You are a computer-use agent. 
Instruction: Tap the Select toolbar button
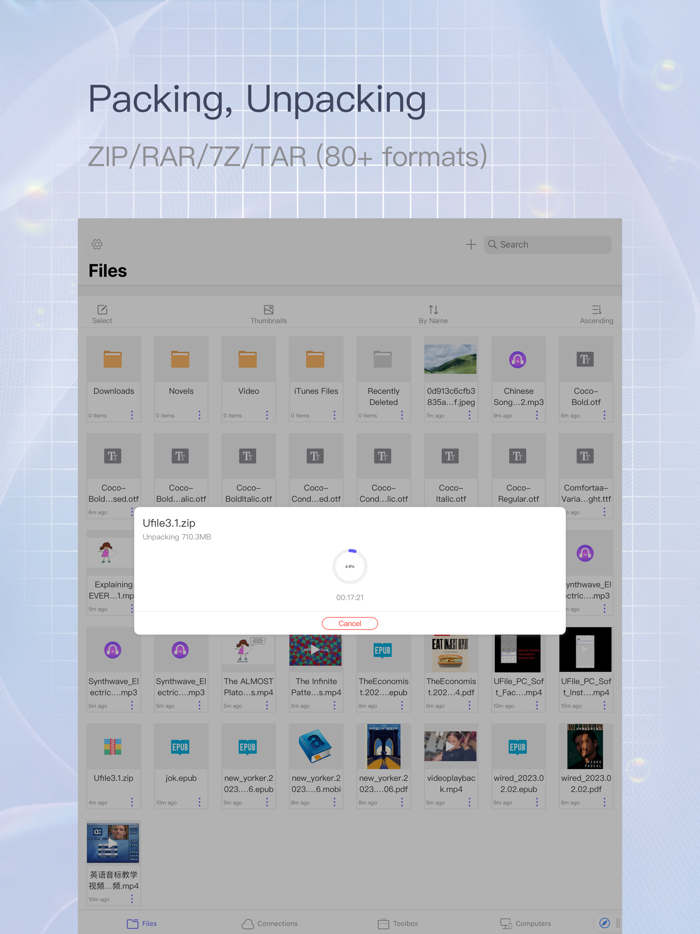tap(102, 314)
